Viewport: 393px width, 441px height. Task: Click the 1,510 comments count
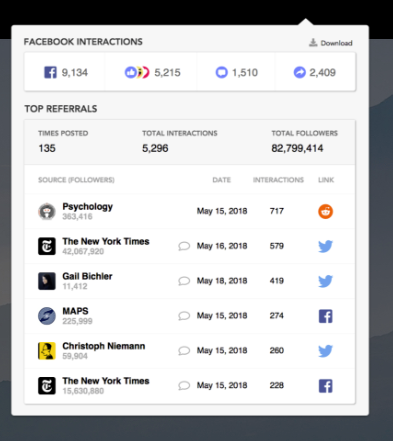[245, 72]
